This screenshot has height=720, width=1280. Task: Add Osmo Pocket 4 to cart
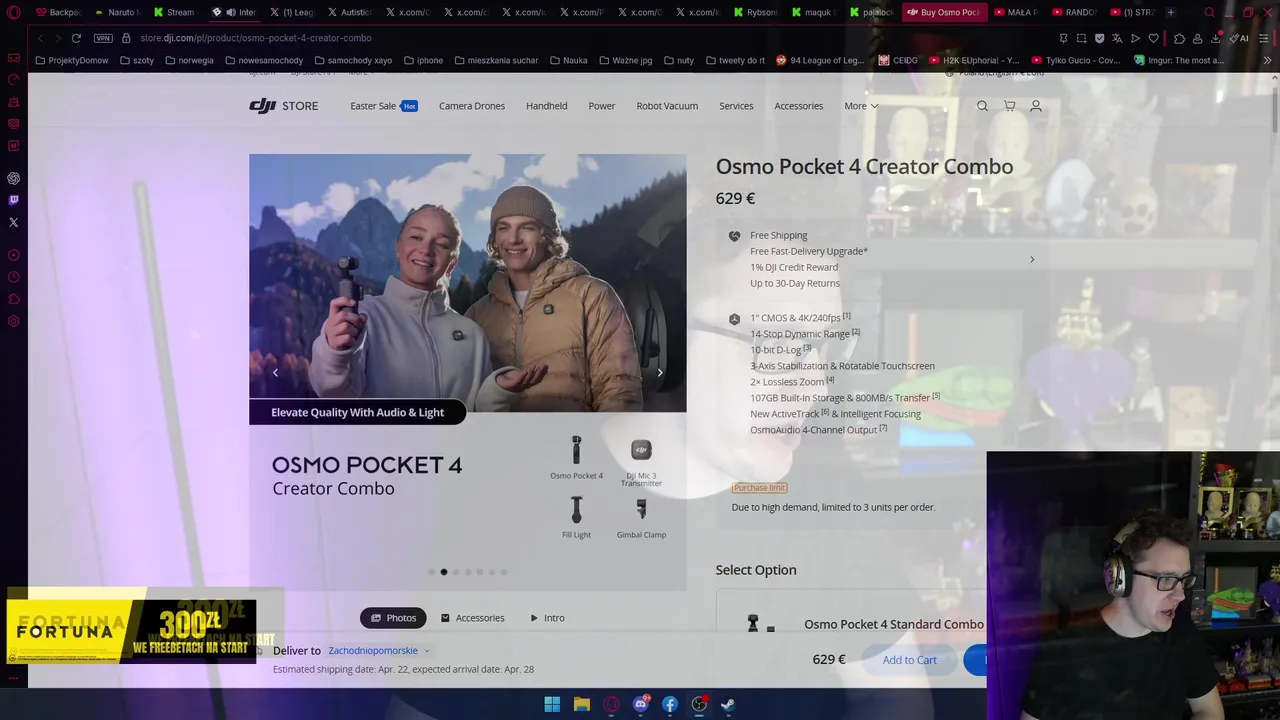click(909, 660)
